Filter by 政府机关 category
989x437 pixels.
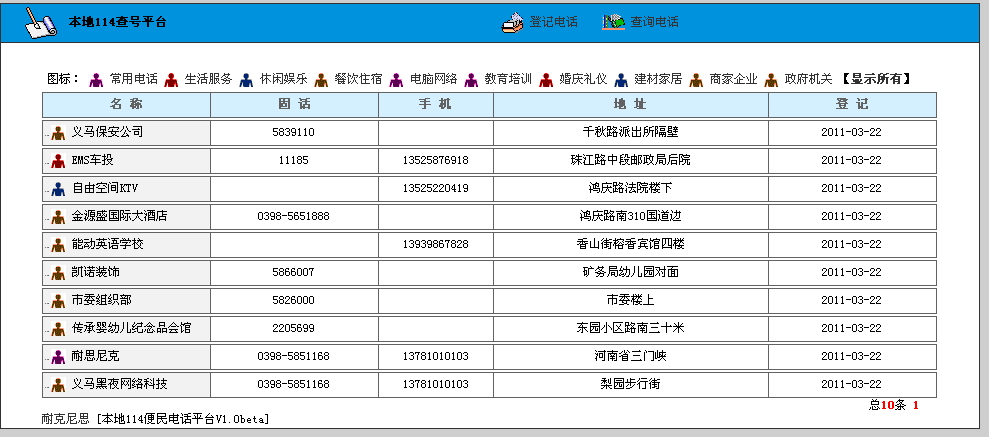click(x=809, y=79)
